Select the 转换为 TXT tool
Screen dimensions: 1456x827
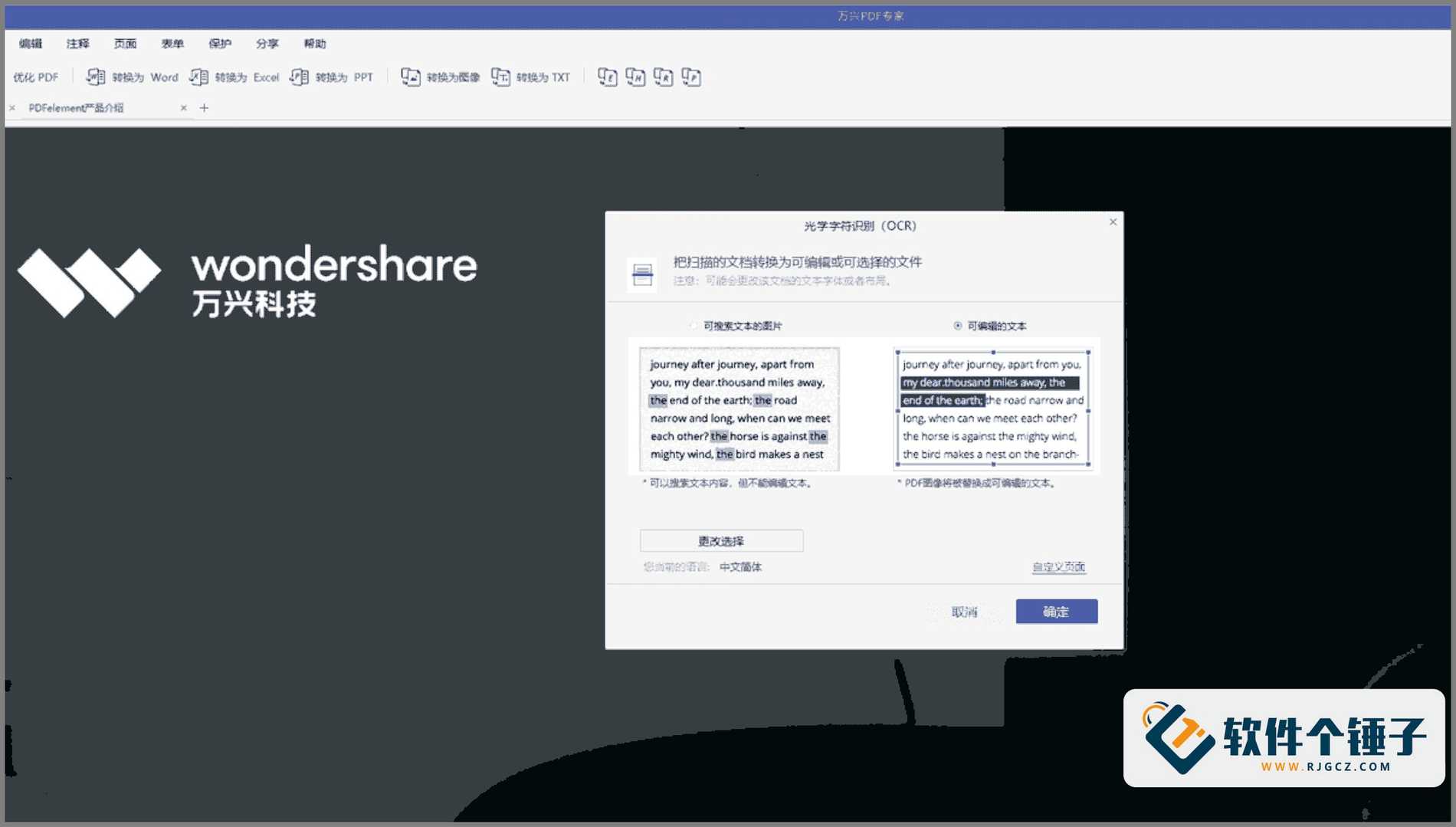502,77
